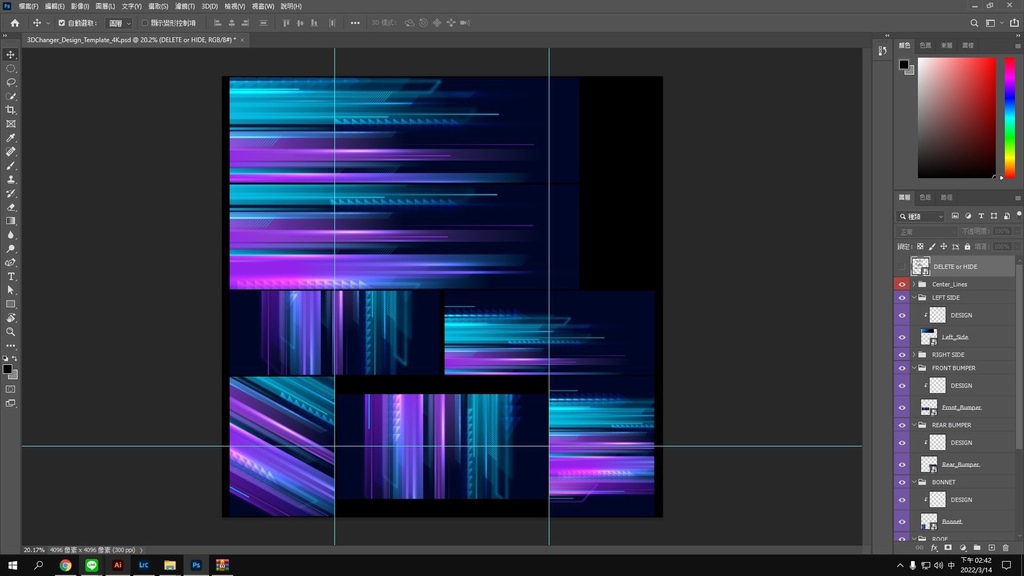Screen dimensions: 1024x576
Task: Align top edges in options bar
Action: 286,23
